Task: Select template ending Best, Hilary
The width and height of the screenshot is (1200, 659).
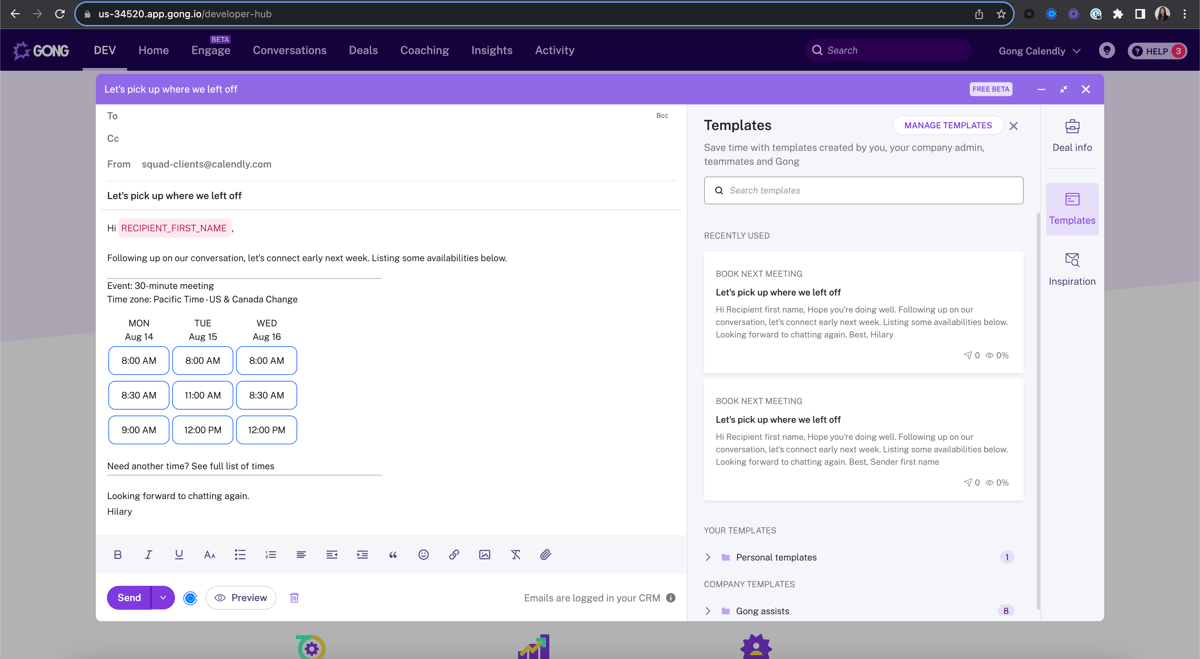Action: point(864,313)
